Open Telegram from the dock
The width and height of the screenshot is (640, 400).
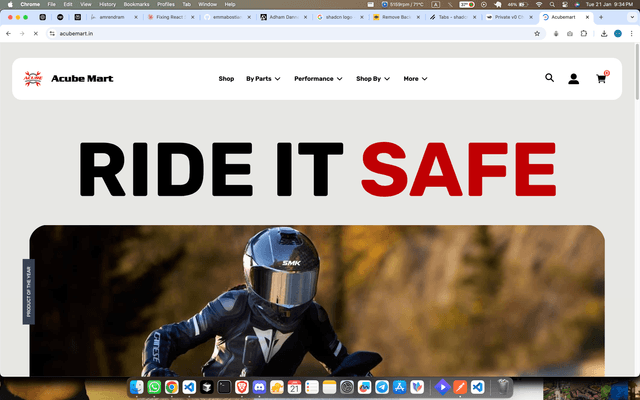[x=382, y=386]
